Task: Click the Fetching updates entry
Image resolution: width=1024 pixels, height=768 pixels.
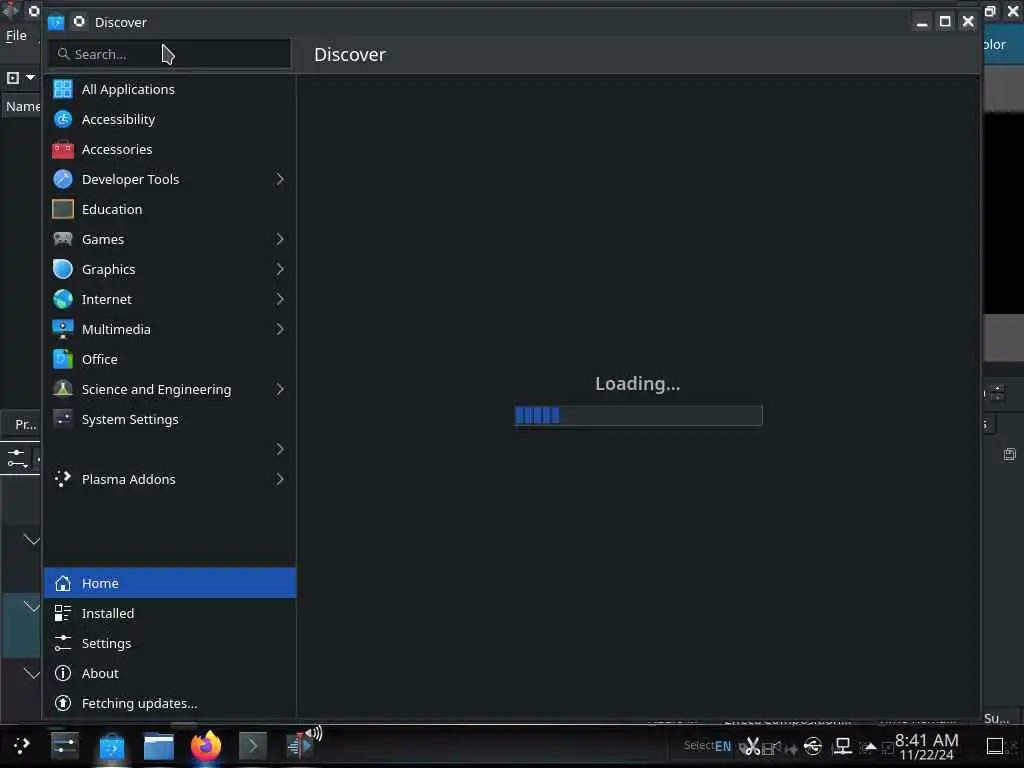Action: tap(170, 703)
